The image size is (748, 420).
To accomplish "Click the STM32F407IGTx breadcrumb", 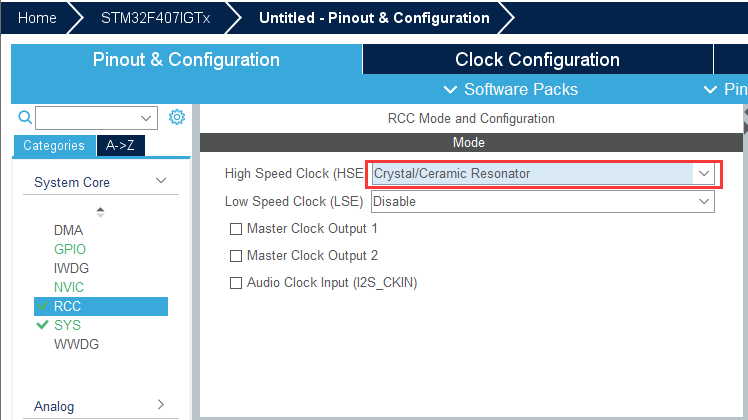I will 156,18.
